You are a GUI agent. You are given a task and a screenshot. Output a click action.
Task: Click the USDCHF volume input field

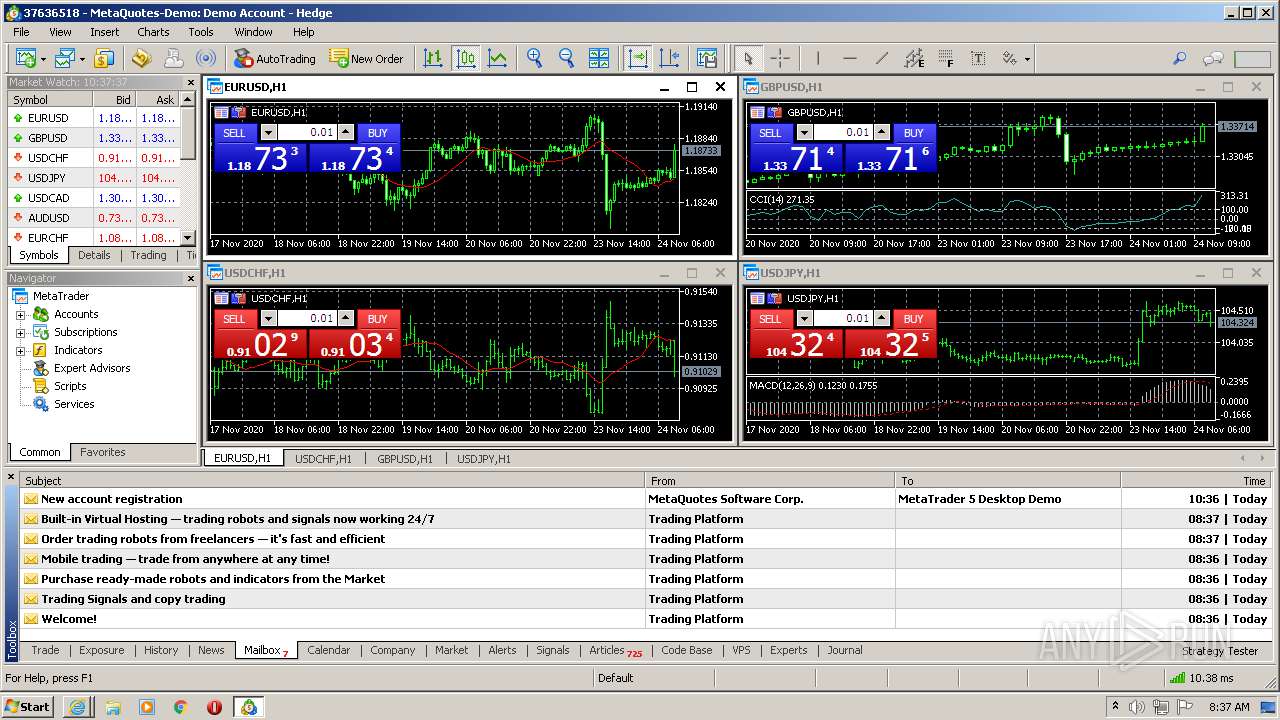pyautogui.click(x=307, y=319)
